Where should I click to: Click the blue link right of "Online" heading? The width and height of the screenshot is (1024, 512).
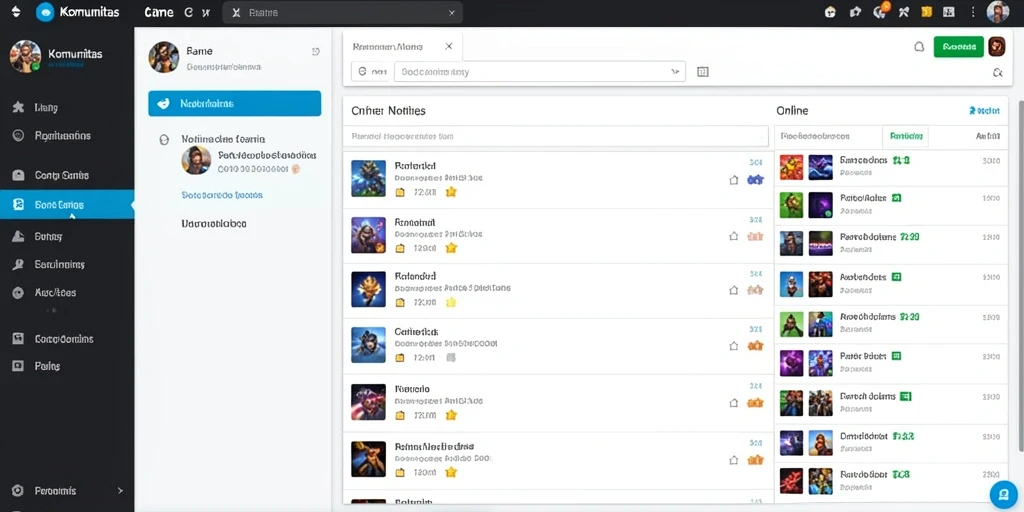(x=984, y=111)
